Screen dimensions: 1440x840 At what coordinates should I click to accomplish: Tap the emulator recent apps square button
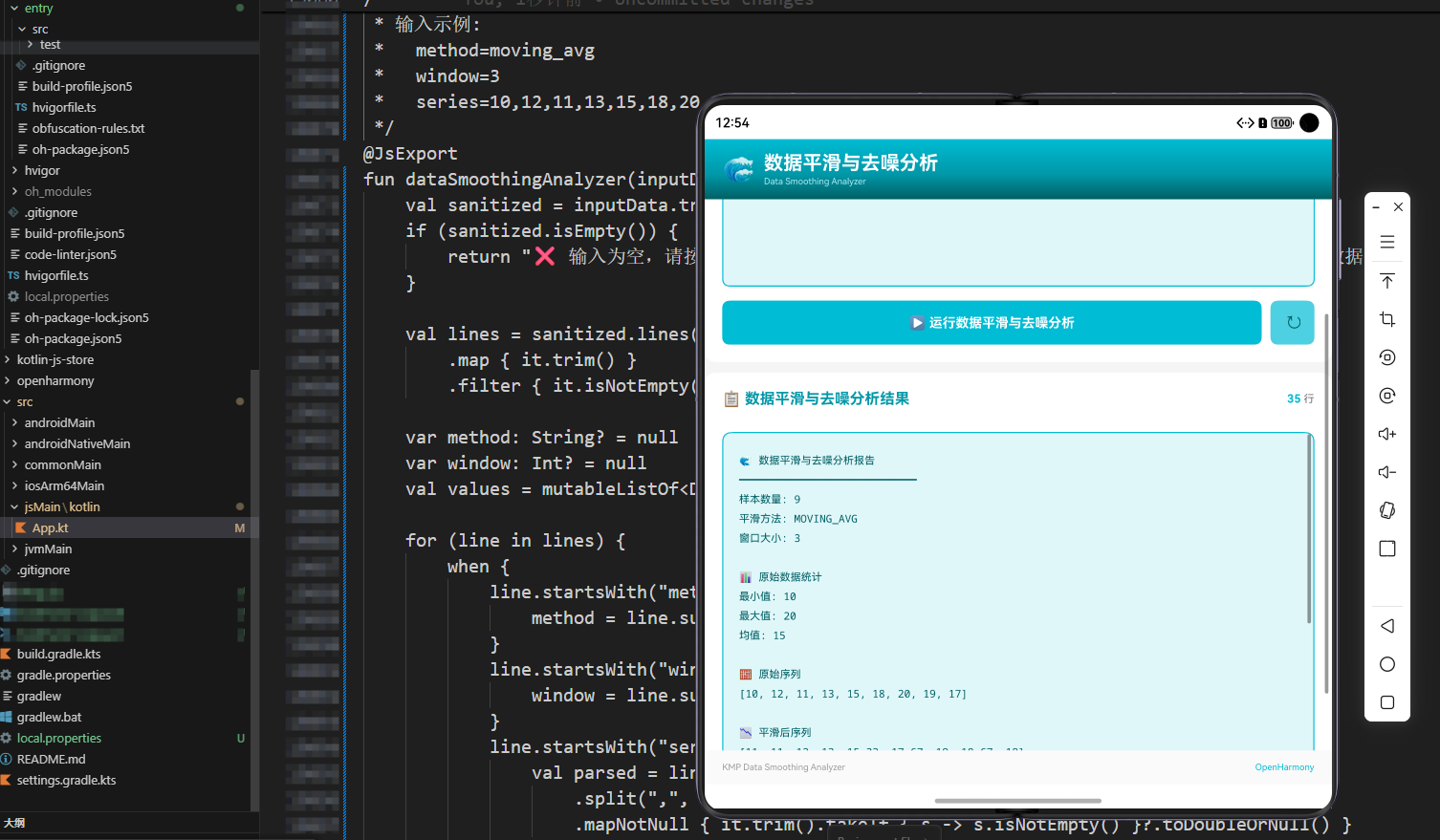(x=1387, y=702)
